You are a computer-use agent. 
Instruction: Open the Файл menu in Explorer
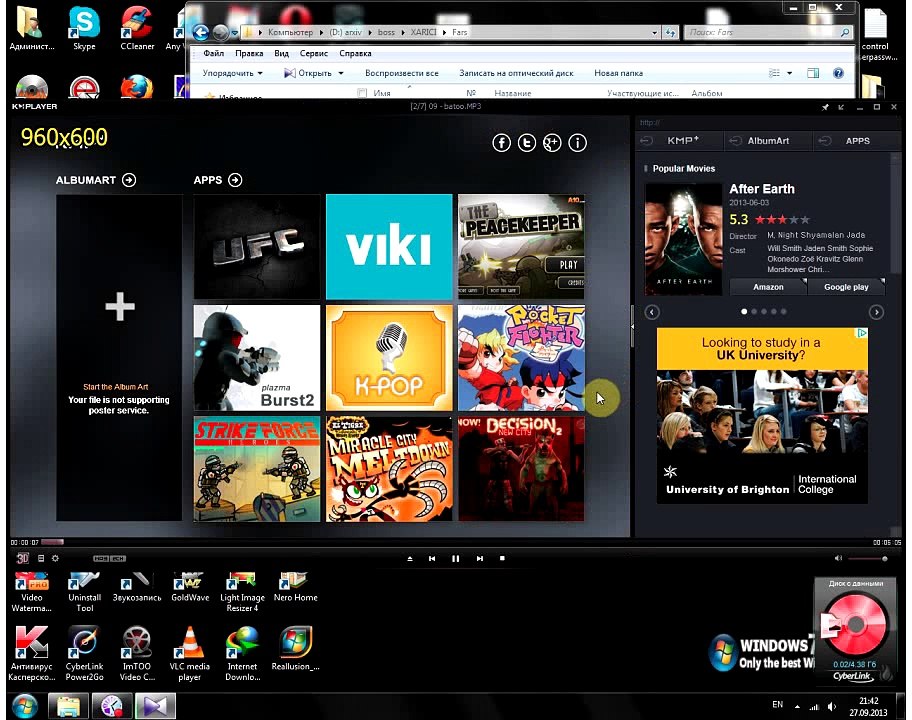pyautogui.click(x=213, y=54)
